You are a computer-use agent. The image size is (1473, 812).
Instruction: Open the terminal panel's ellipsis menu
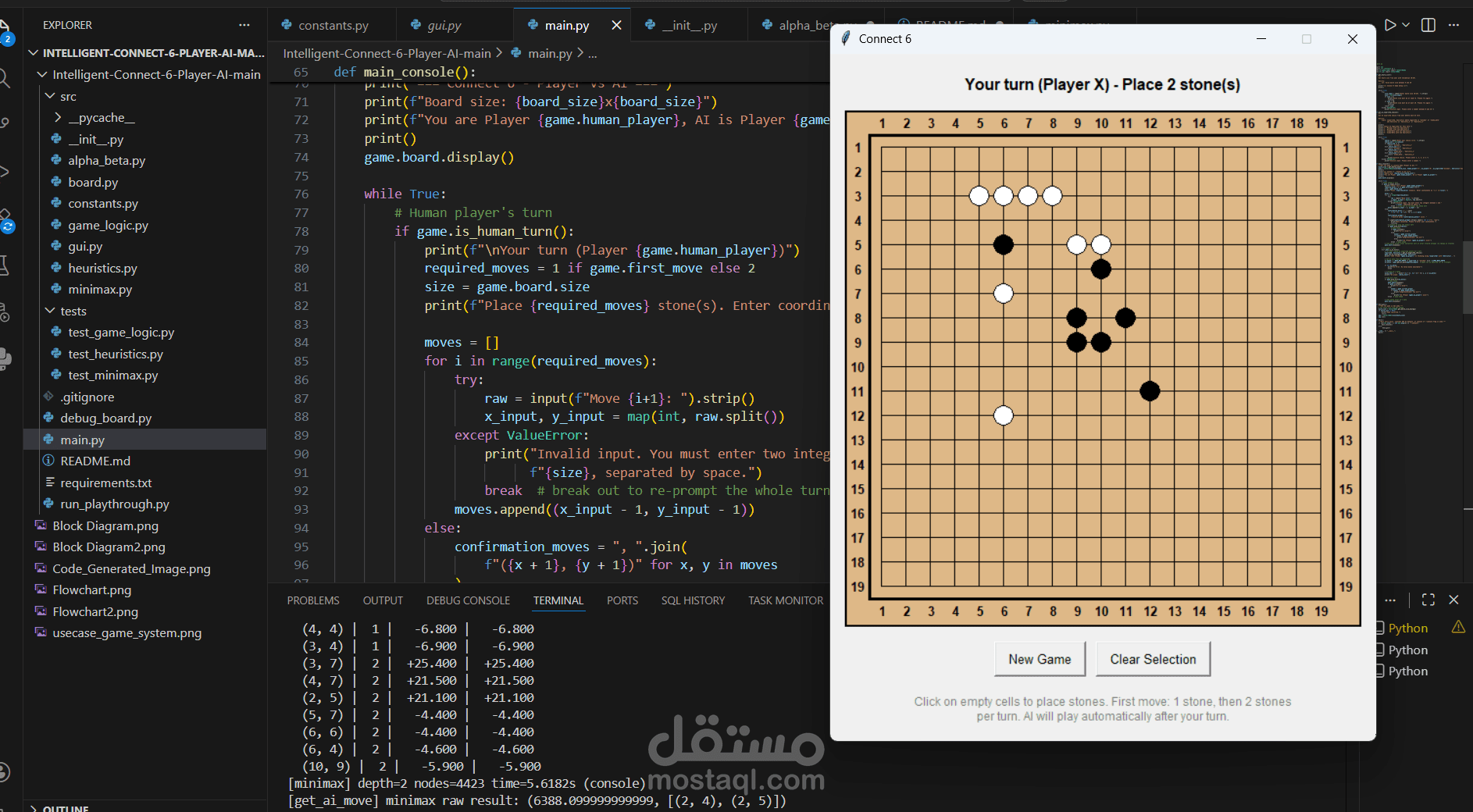(1390, 600)
